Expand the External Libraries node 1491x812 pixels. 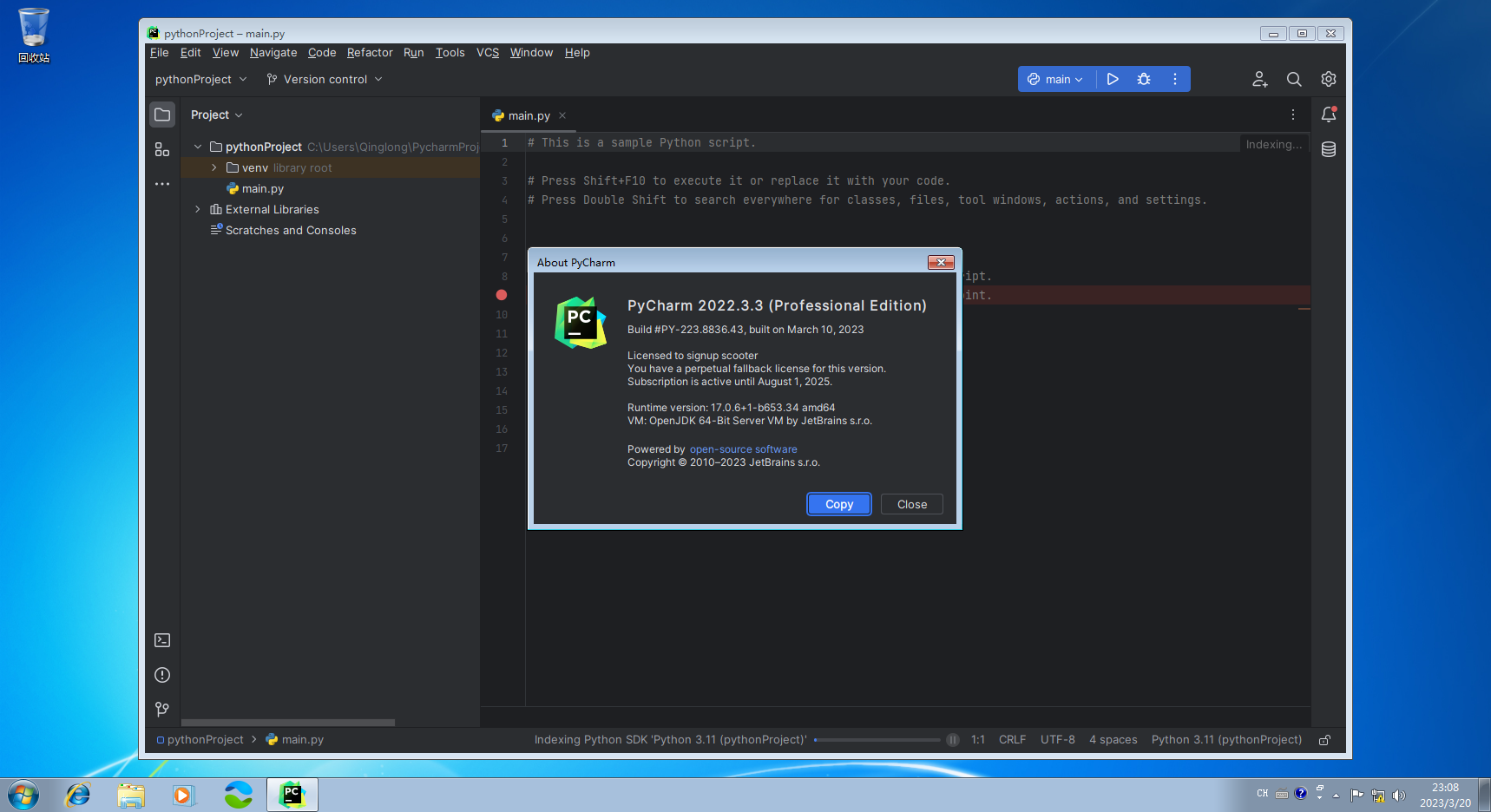tap(198, 209)
